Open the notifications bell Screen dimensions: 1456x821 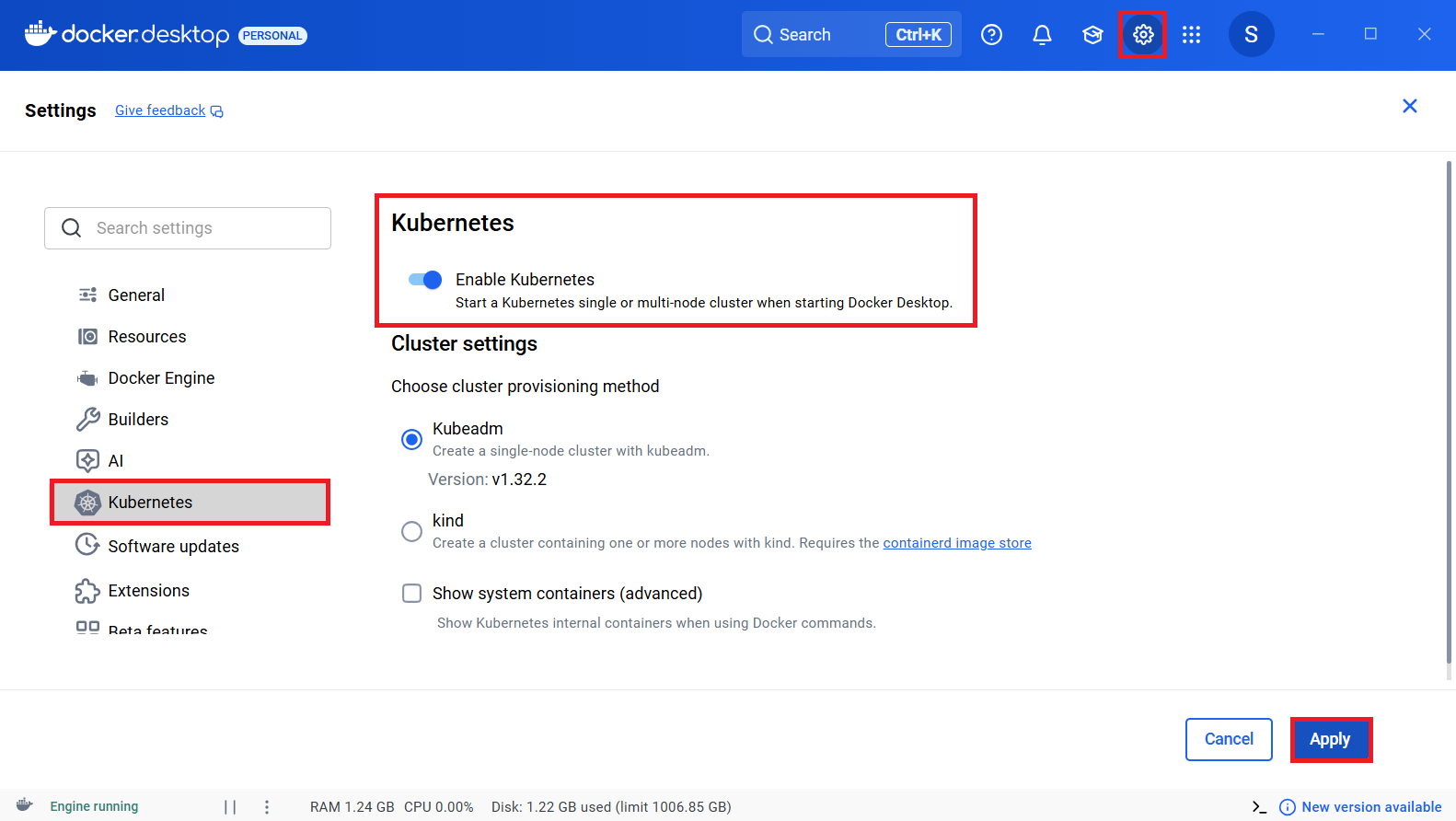pos(1042,35)
